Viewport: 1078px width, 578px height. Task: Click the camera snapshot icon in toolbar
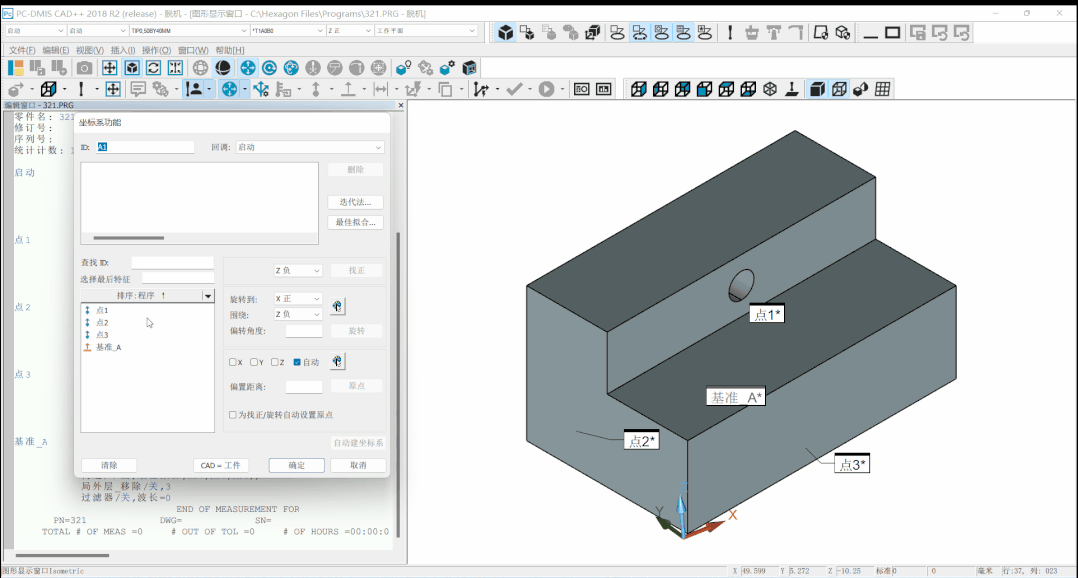pos(84,68)
